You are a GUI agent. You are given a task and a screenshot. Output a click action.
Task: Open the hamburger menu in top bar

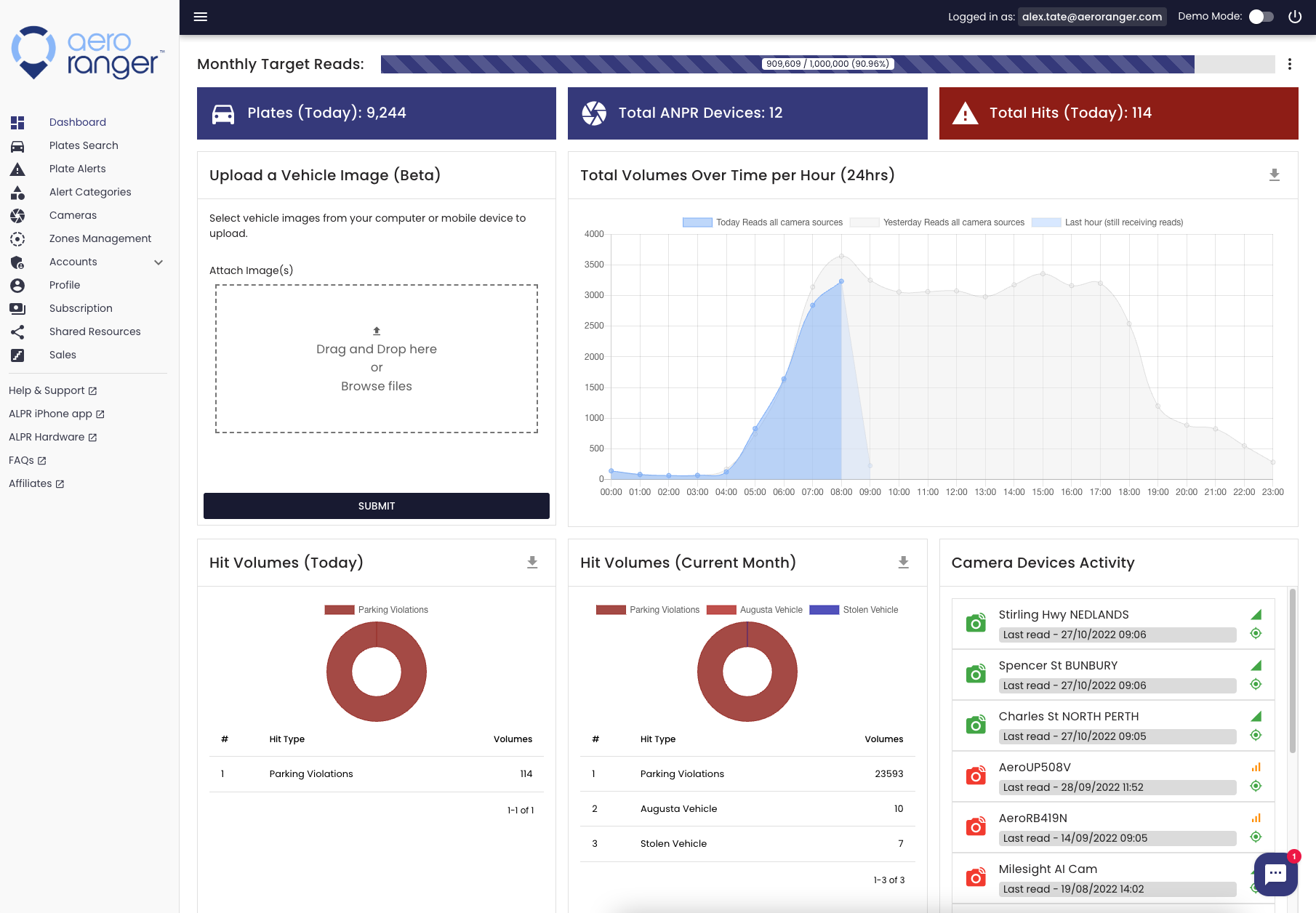[201, 17]
